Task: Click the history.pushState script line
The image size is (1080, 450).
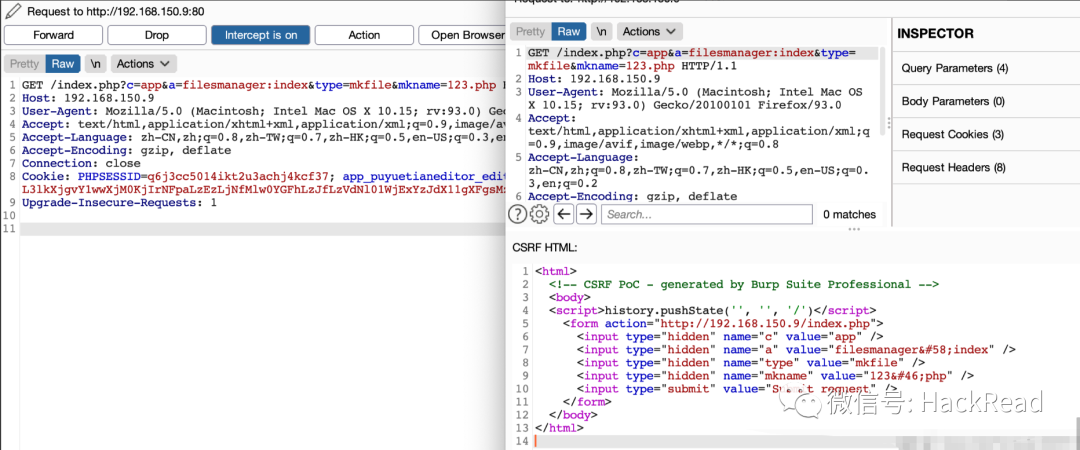Action: tap(712, 310)
